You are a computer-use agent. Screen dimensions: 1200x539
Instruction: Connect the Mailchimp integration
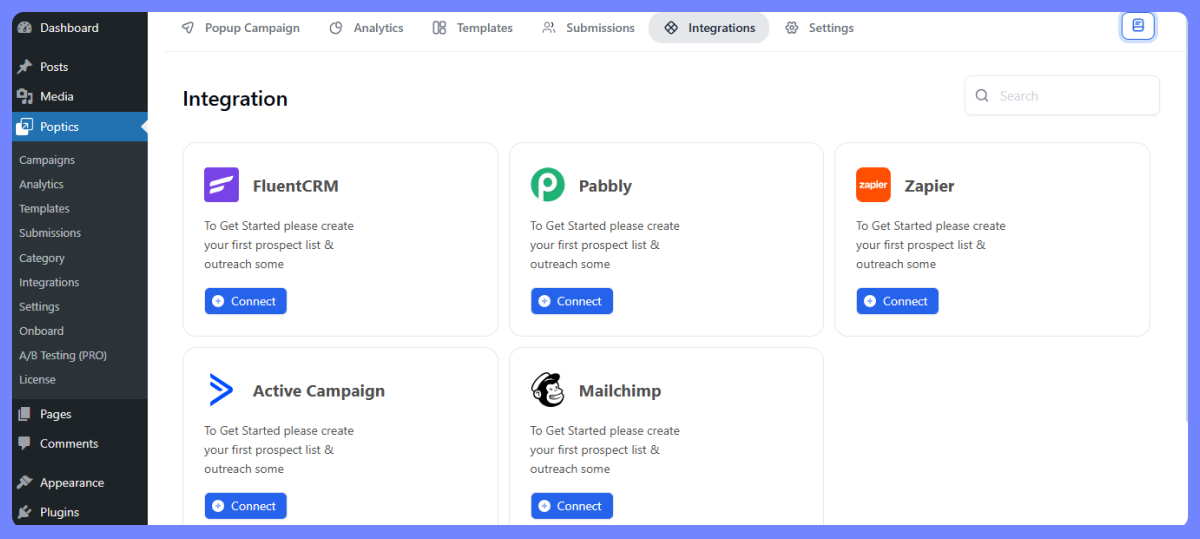point(572,506)
